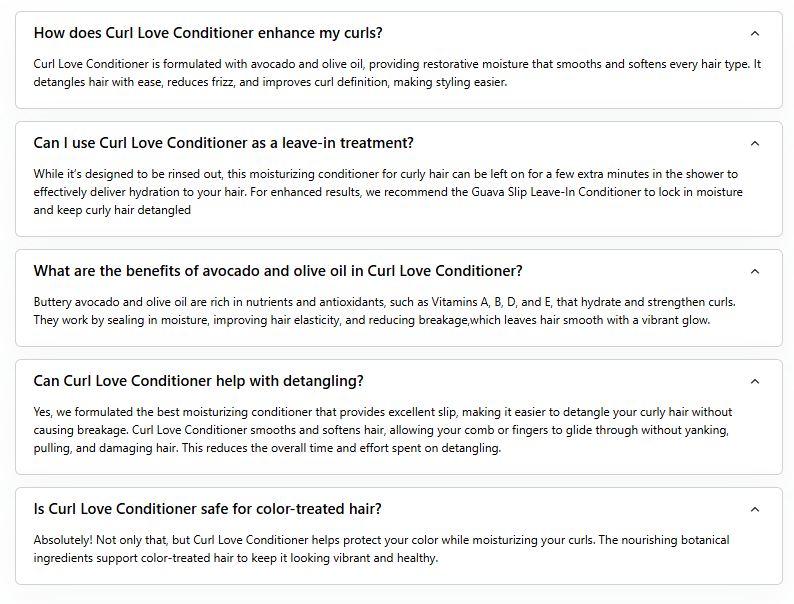Screen dimensions: 794x604
Task: Click the chevron beside the color-treated hair question
Action: point(755,509)
